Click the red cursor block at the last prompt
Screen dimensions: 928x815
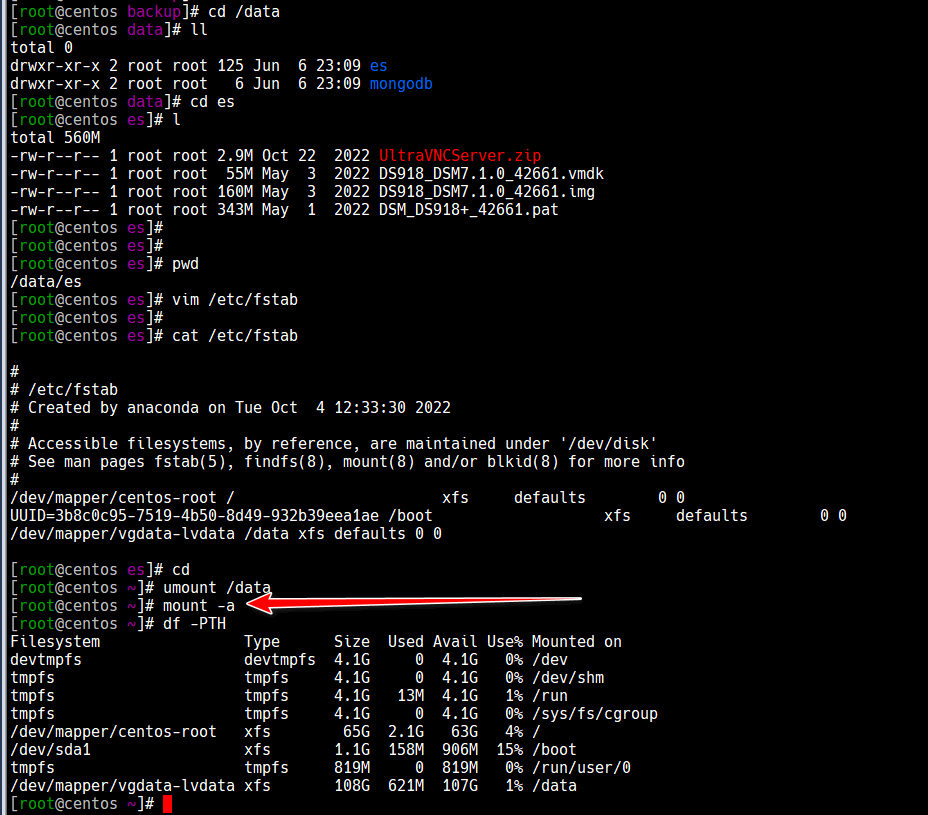coord(167,804)
